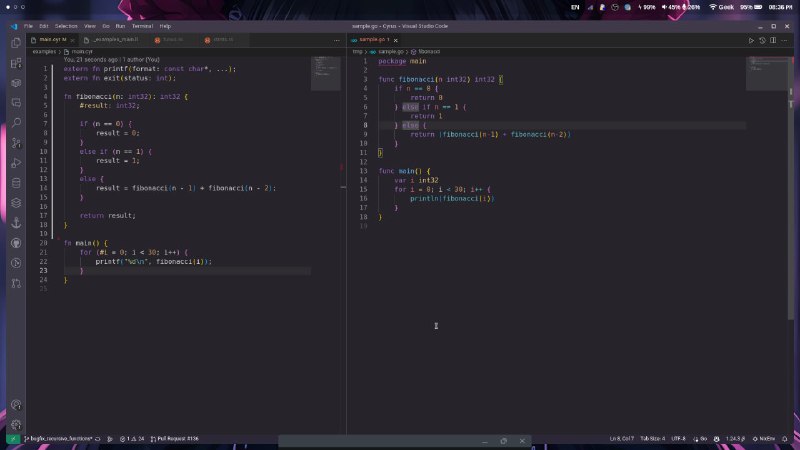
Task: Open the Terminal menu
Action: tap(142, 26)
